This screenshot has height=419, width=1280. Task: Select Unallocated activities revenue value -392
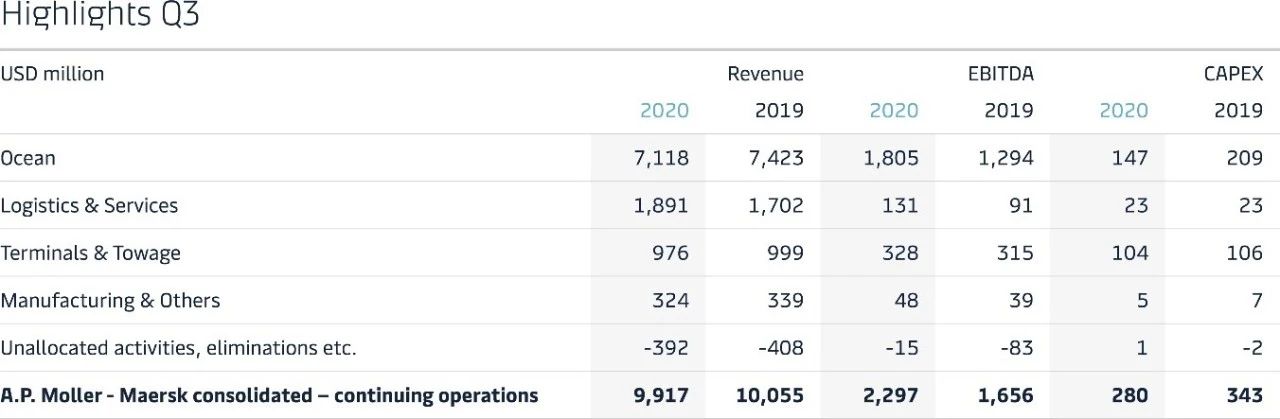(x=666, y=348)
